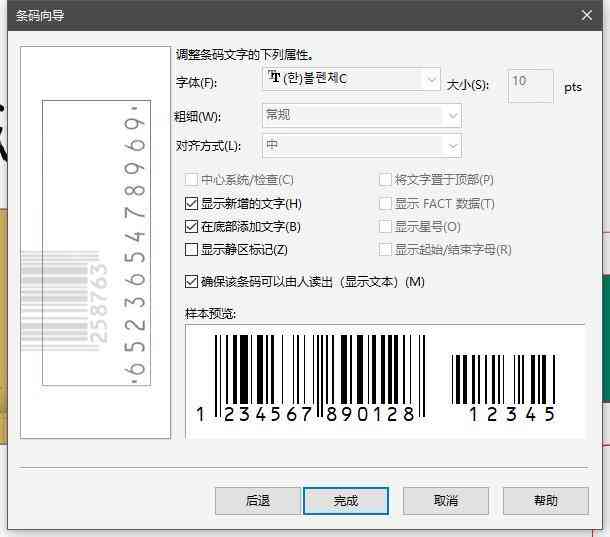Click the 字体(F): label
The width and height of the screenshot is (610, 537).
196,82
